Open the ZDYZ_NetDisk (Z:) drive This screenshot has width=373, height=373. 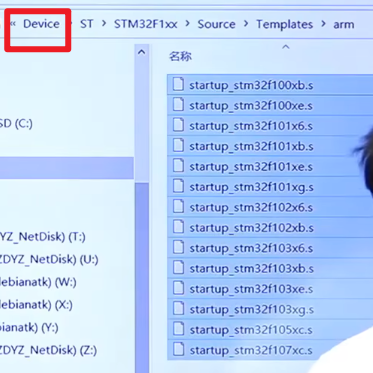pyautogui.click(x=49, y=350)
